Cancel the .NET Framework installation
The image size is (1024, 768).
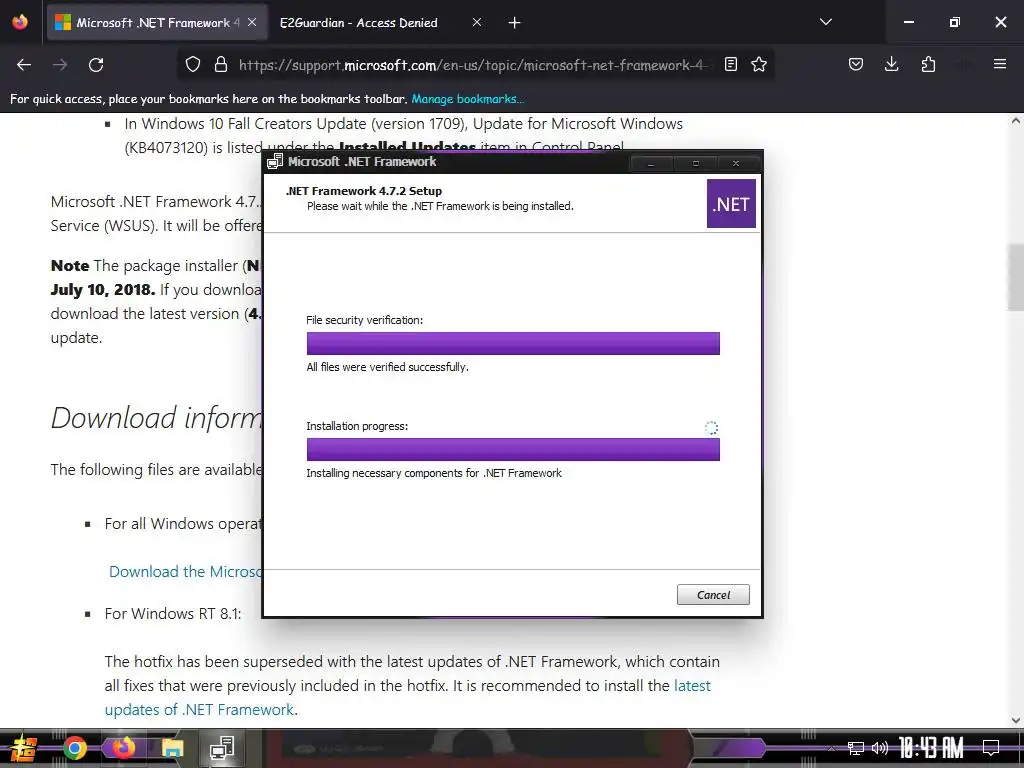pyautogui.click(x=713, y=594)
